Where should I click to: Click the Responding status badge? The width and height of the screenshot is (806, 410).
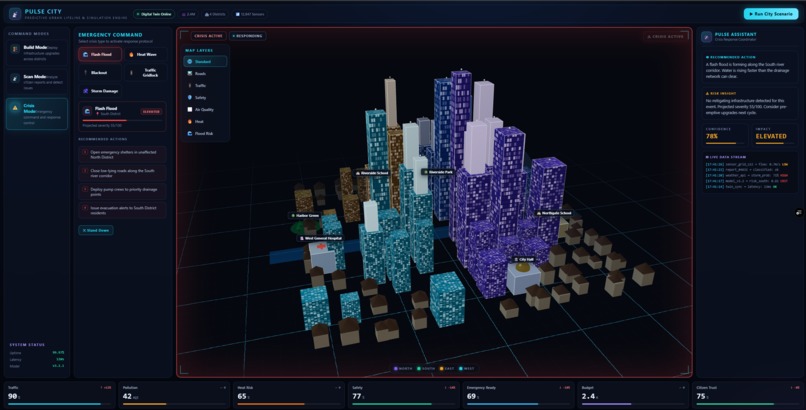247,36
